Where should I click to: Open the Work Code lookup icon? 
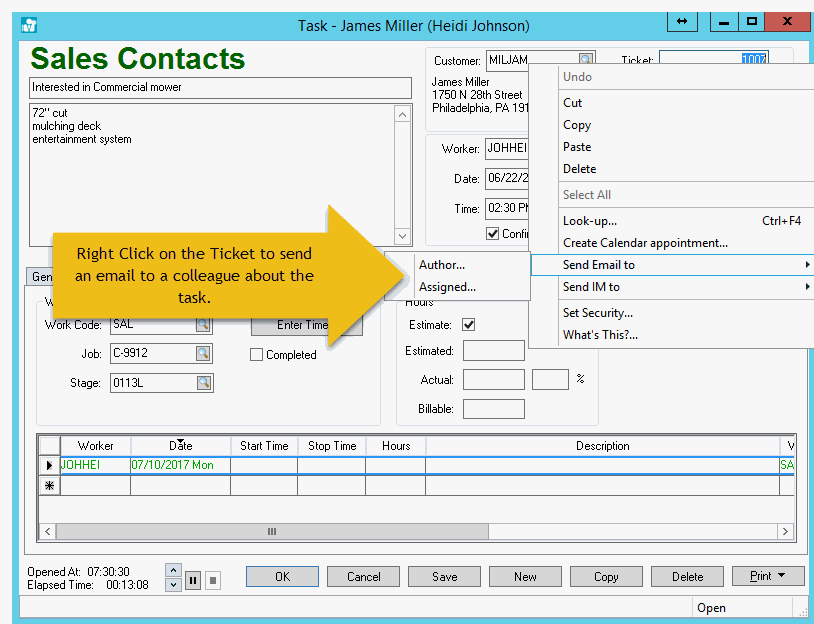click(203, 325)
